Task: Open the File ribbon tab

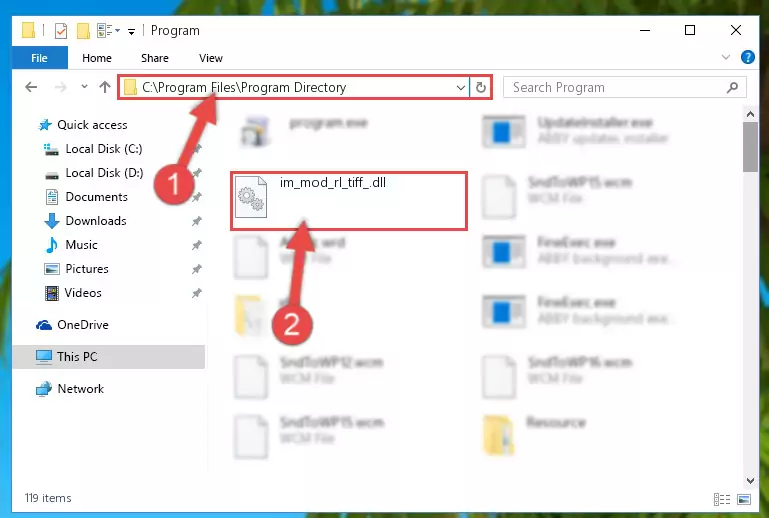Action: (39, 58)
